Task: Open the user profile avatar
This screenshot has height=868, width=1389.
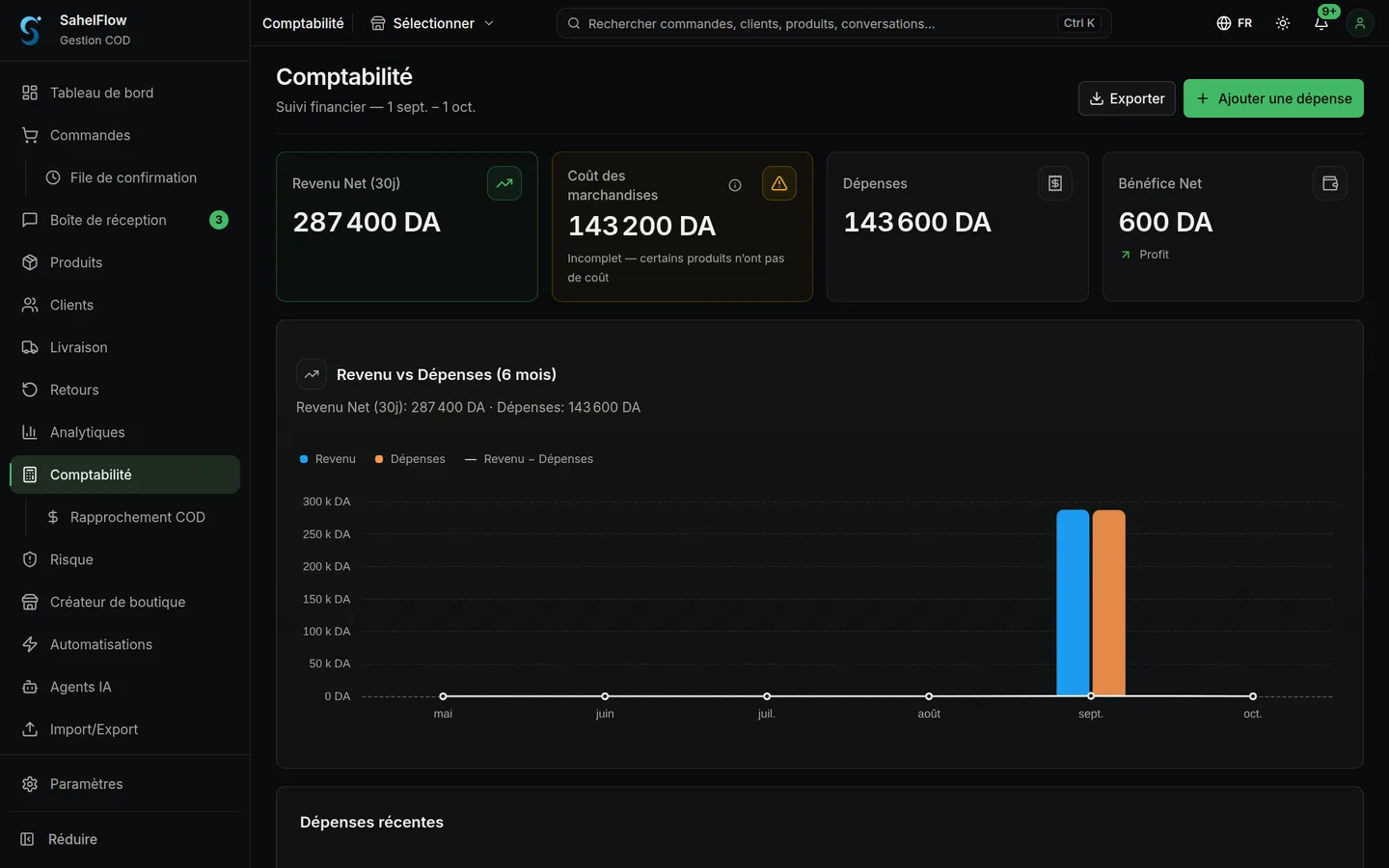Action: coord(1360,23)
